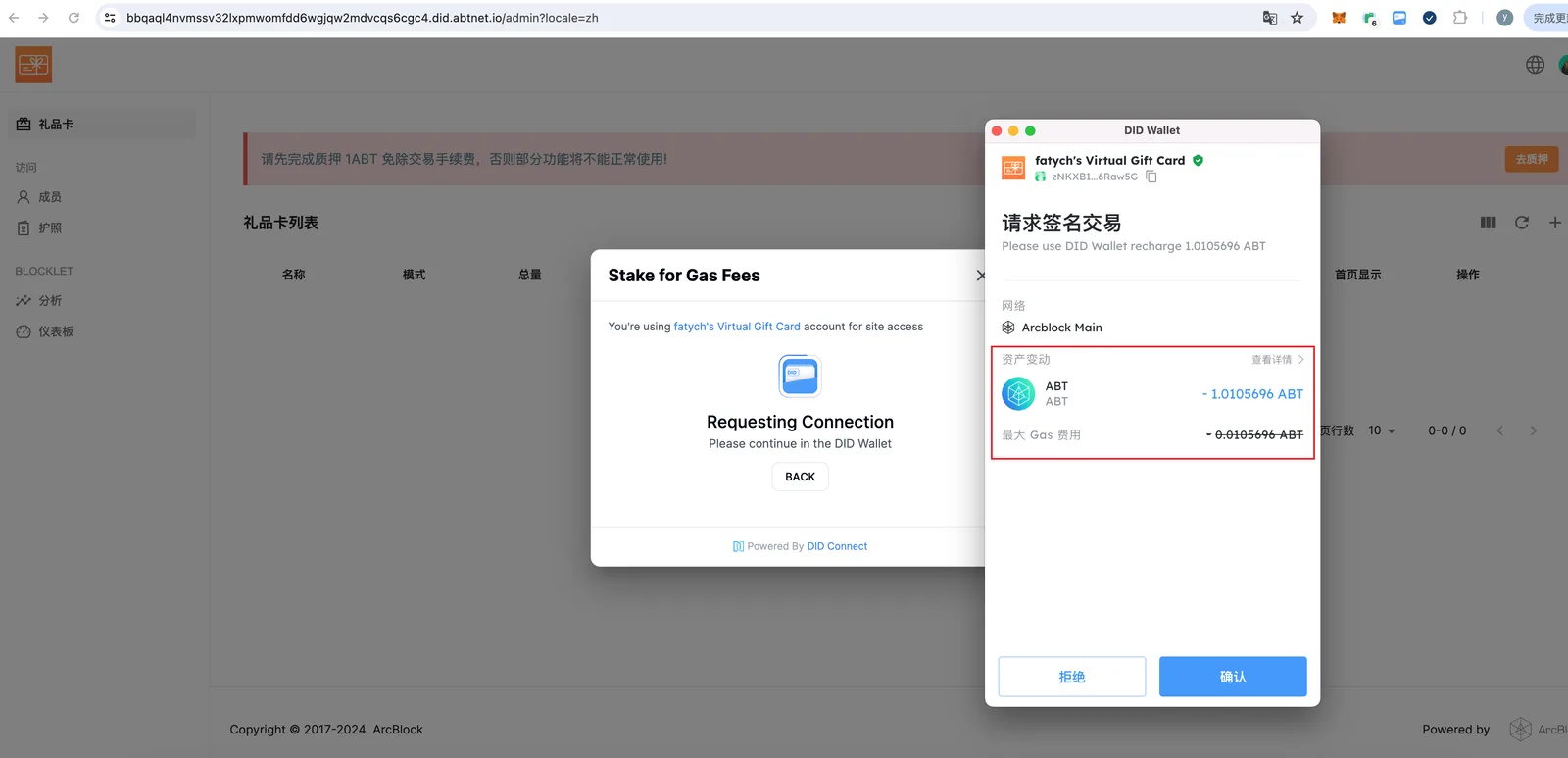Screen dimensions: 1568x758
Task: Open the DID Connect link
Action: (837, 546)
